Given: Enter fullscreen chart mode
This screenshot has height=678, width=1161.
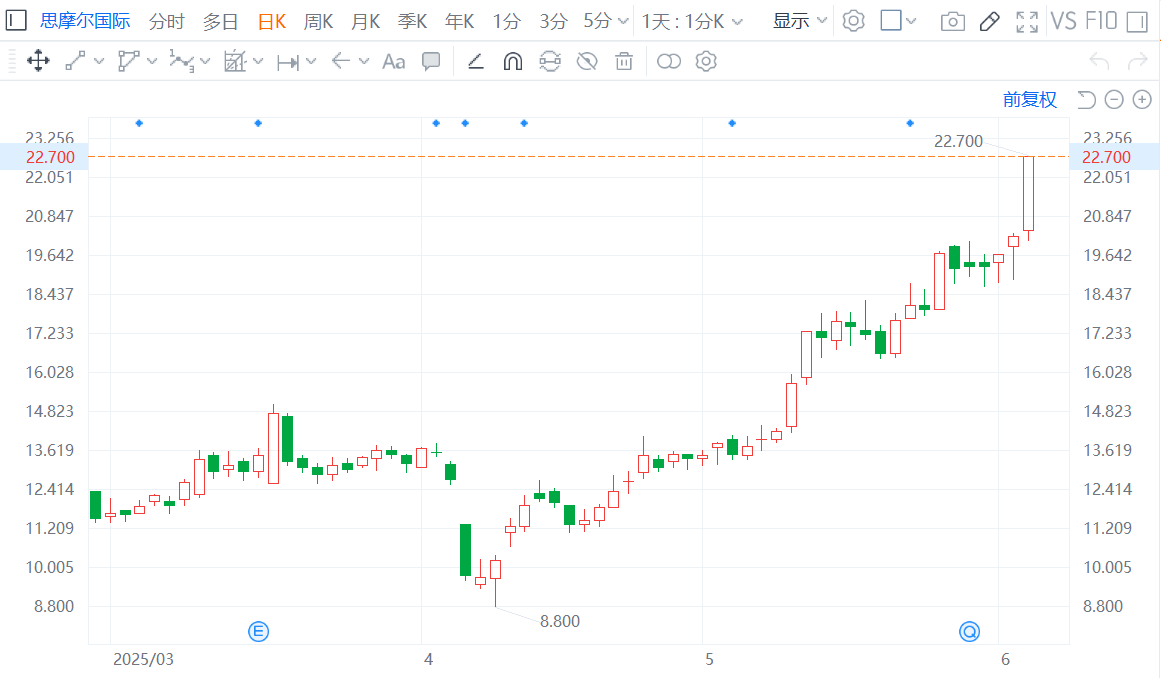Looking at the screenshot, I should [1027, 21].
